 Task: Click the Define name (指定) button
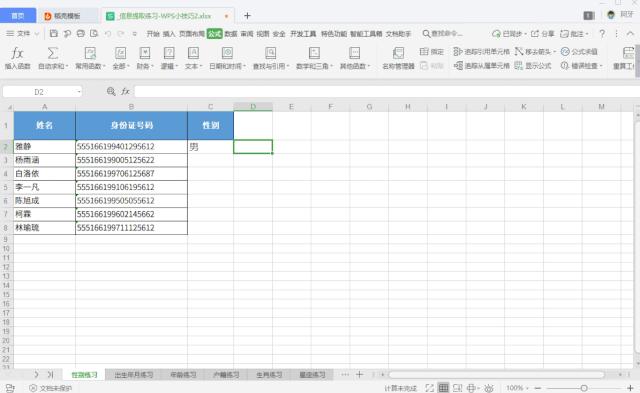432,51
